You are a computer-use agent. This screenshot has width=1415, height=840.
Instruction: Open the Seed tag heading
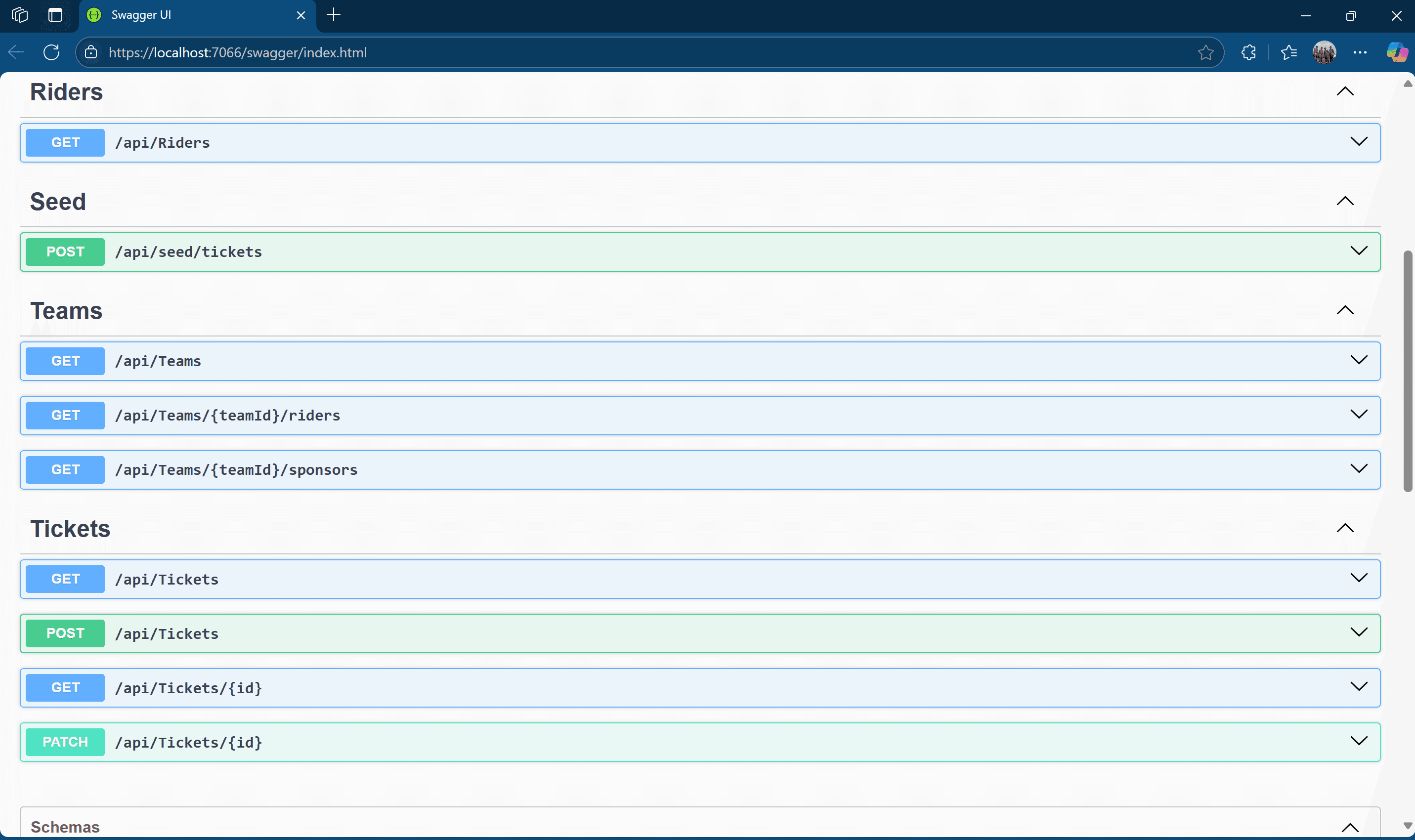pyautogui.click(x=58, y=202)
